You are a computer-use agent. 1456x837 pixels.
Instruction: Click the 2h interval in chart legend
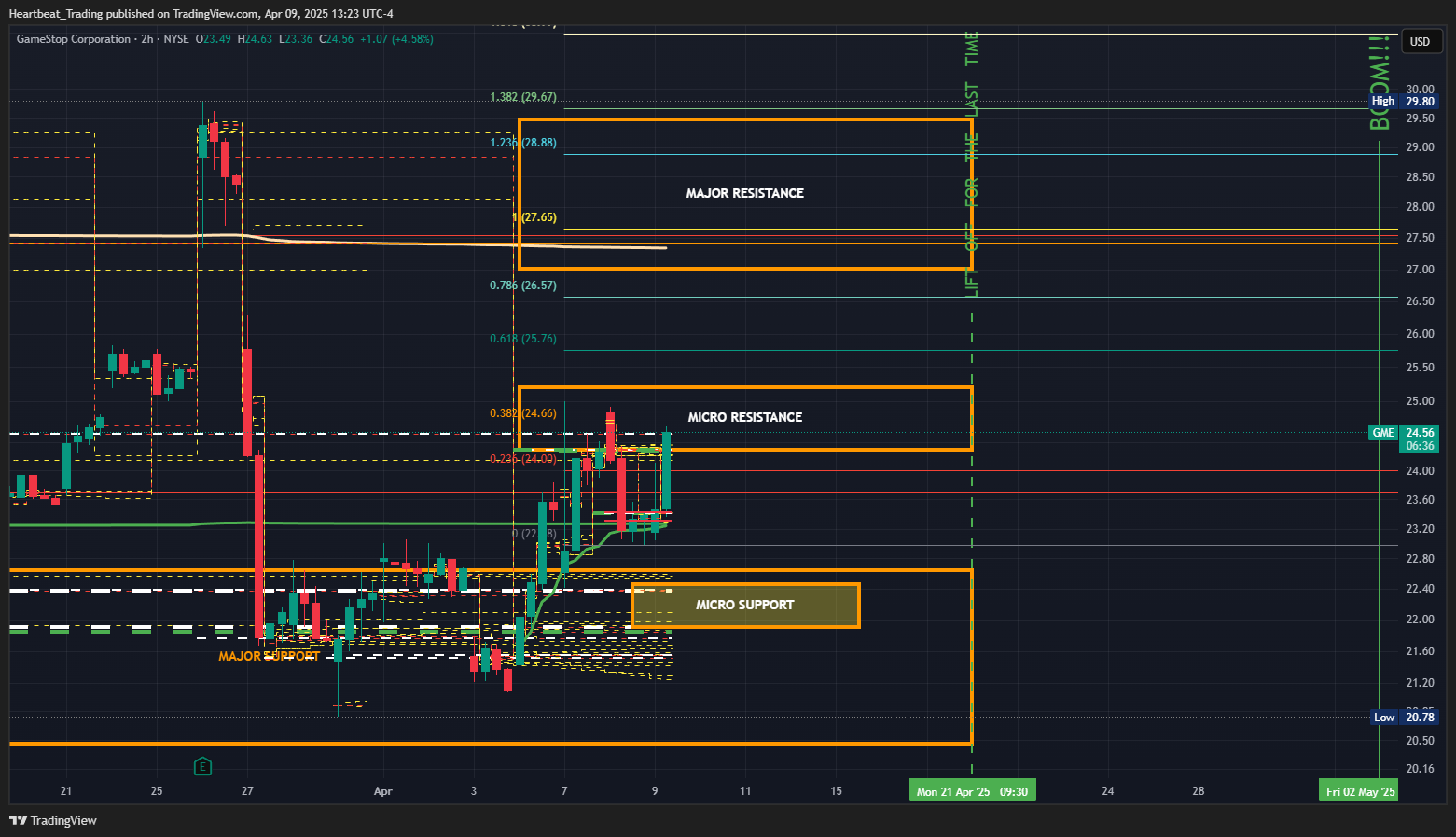pyautogui.click(x=147, y=39)
